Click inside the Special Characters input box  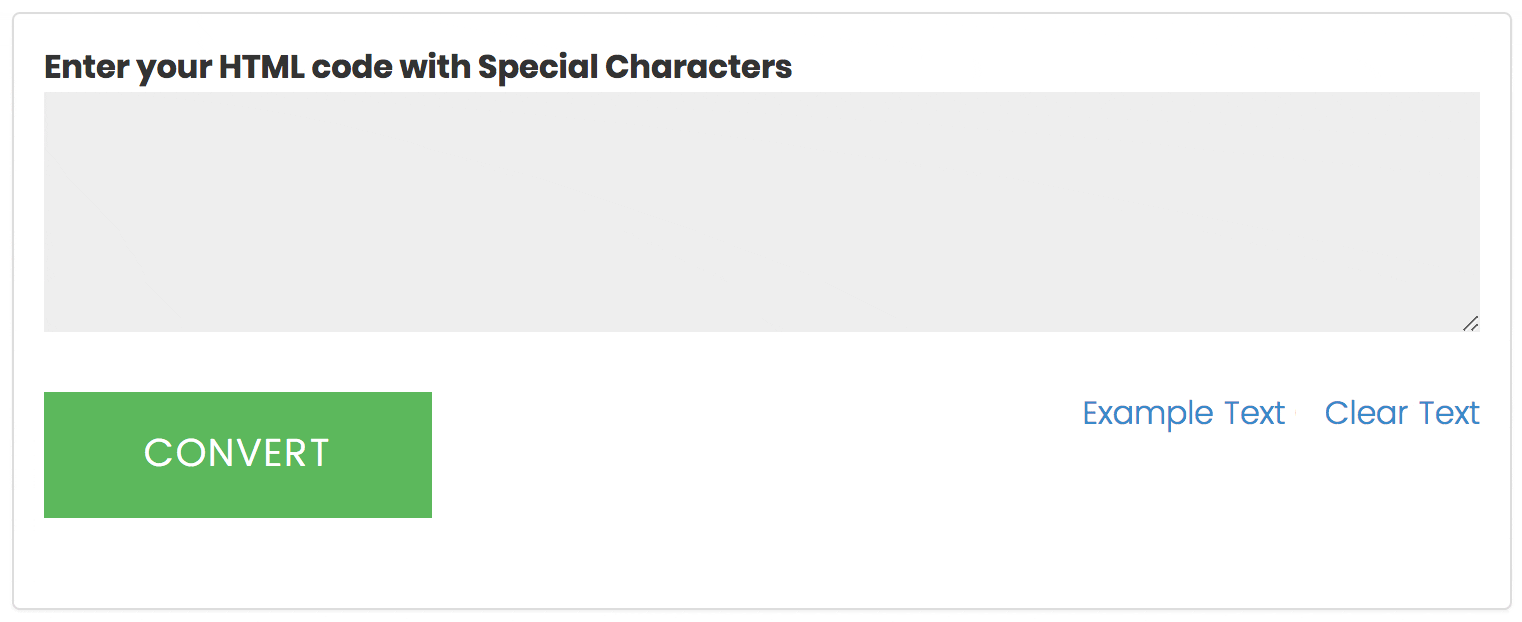(x=761, y=211)
